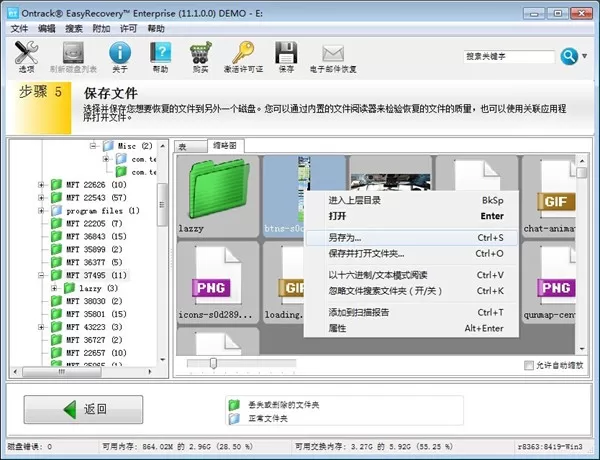Screen dimensions: 600x460
Task: Open the 帮助 menu in menu bar
Action: tap(156, 29)
